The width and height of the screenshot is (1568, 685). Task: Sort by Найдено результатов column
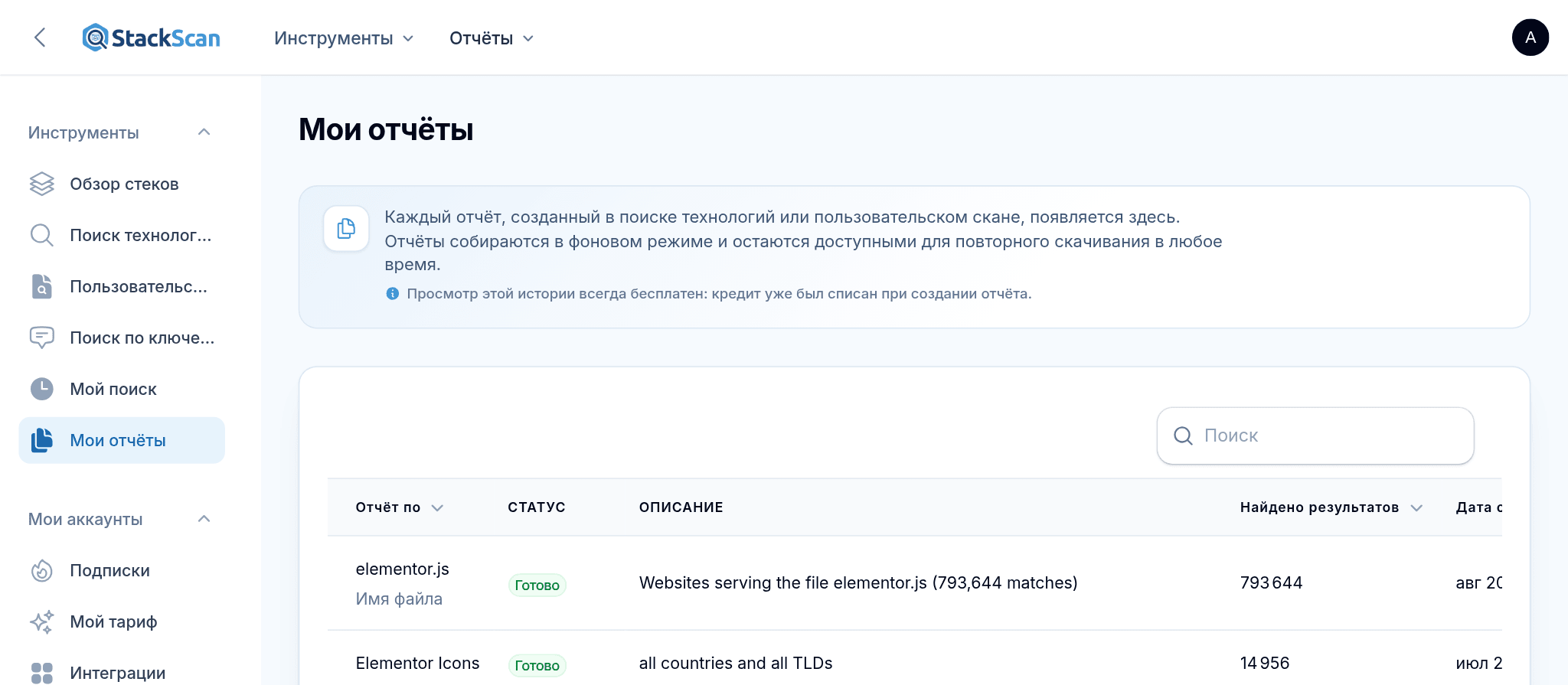[x=1331, y=507]
